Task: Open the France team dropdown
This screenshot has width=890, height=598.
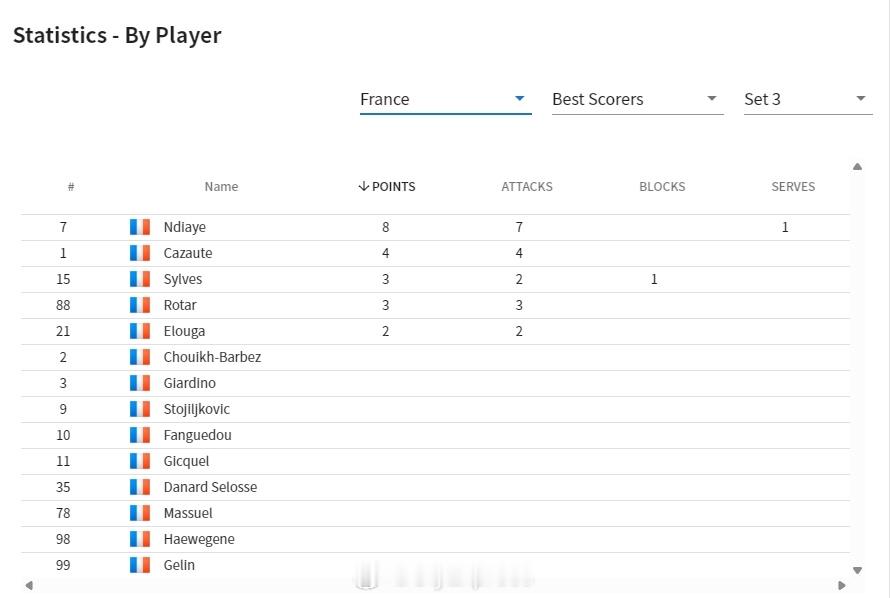Action: [x=446, y=99]
